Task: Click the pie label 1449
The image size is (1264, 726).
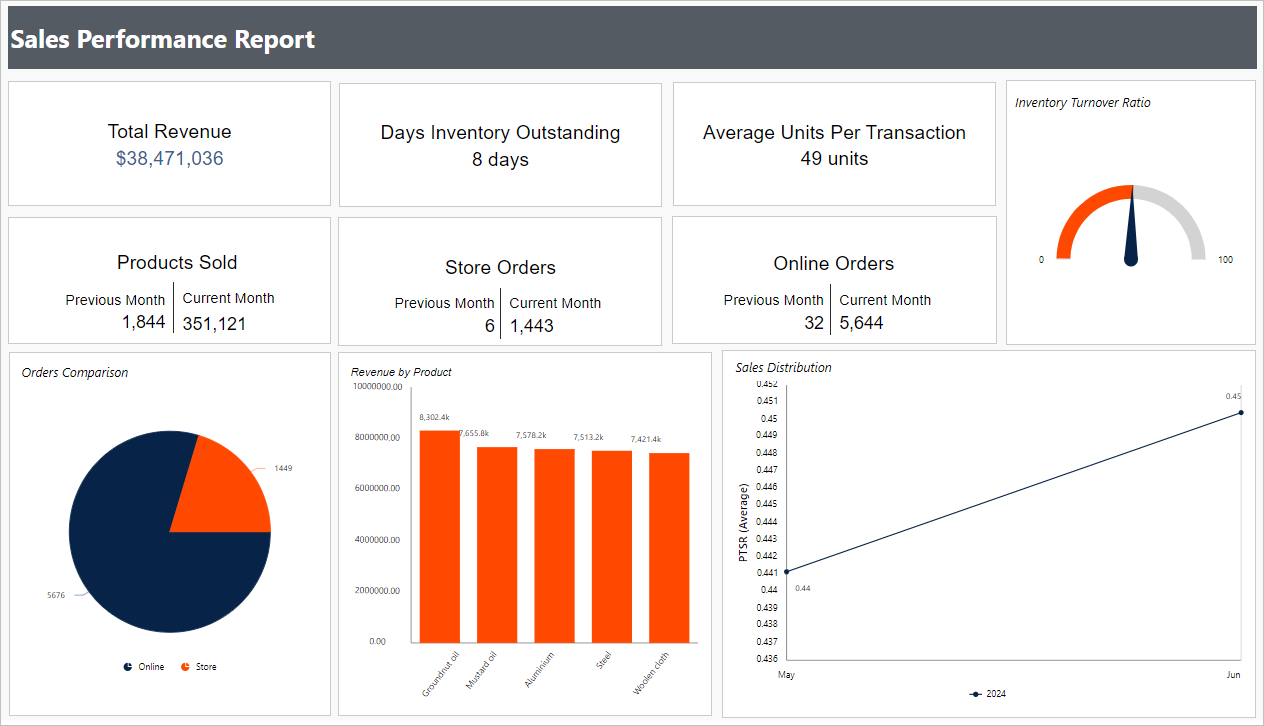Action: tap(283, 468)
